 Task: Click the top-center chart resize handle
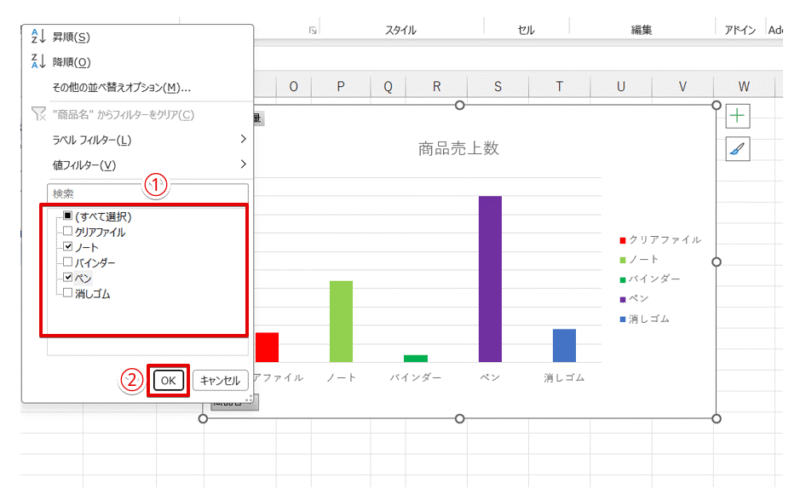click(459, 105)
